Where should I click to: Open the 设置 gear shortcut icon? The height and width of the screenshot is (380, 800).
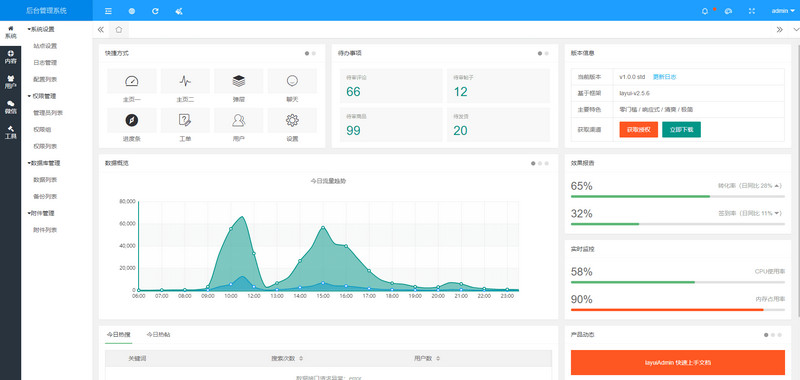pos(292,120)
